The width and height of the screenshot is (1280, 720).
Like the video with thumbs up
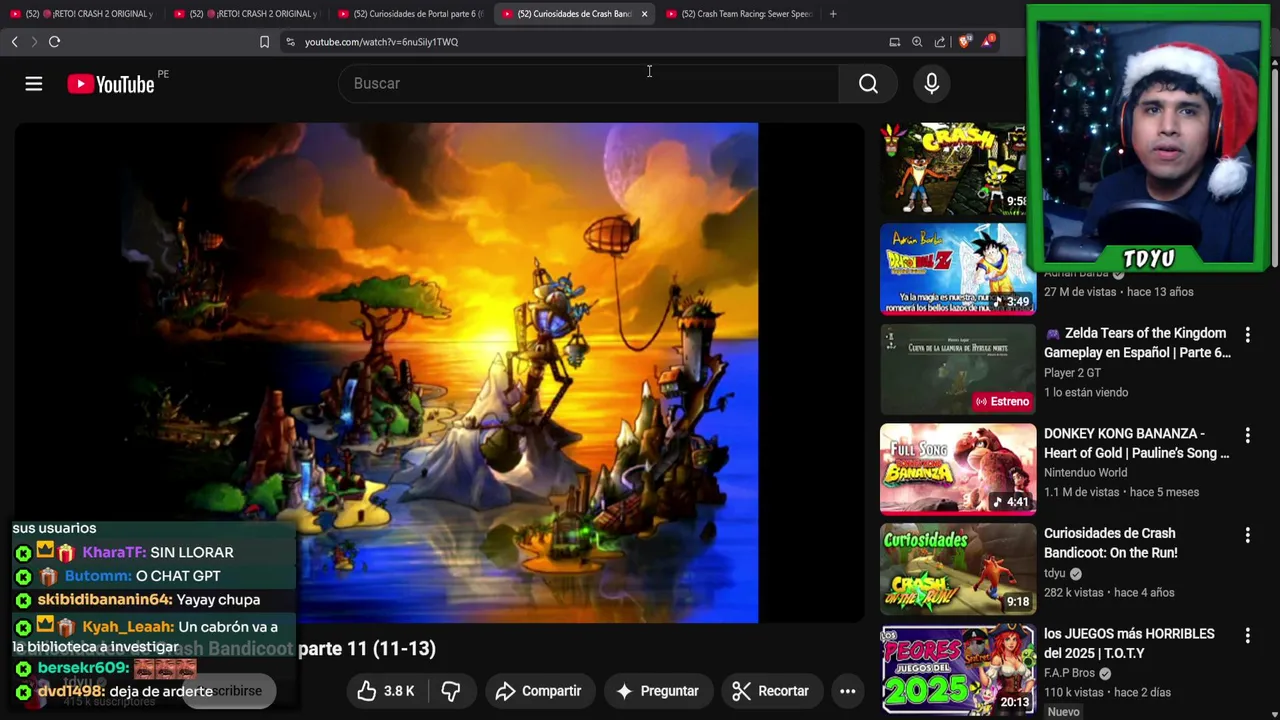click(x=386, y=691)
